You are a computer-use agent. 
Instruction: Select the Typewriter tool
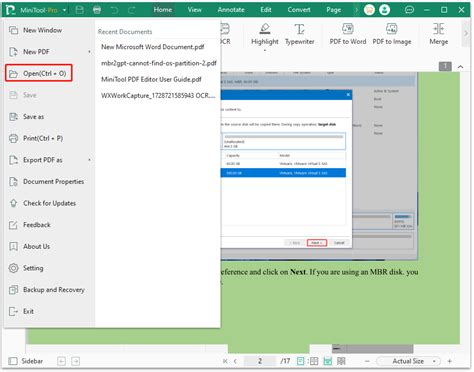click(x=300, y=34)
